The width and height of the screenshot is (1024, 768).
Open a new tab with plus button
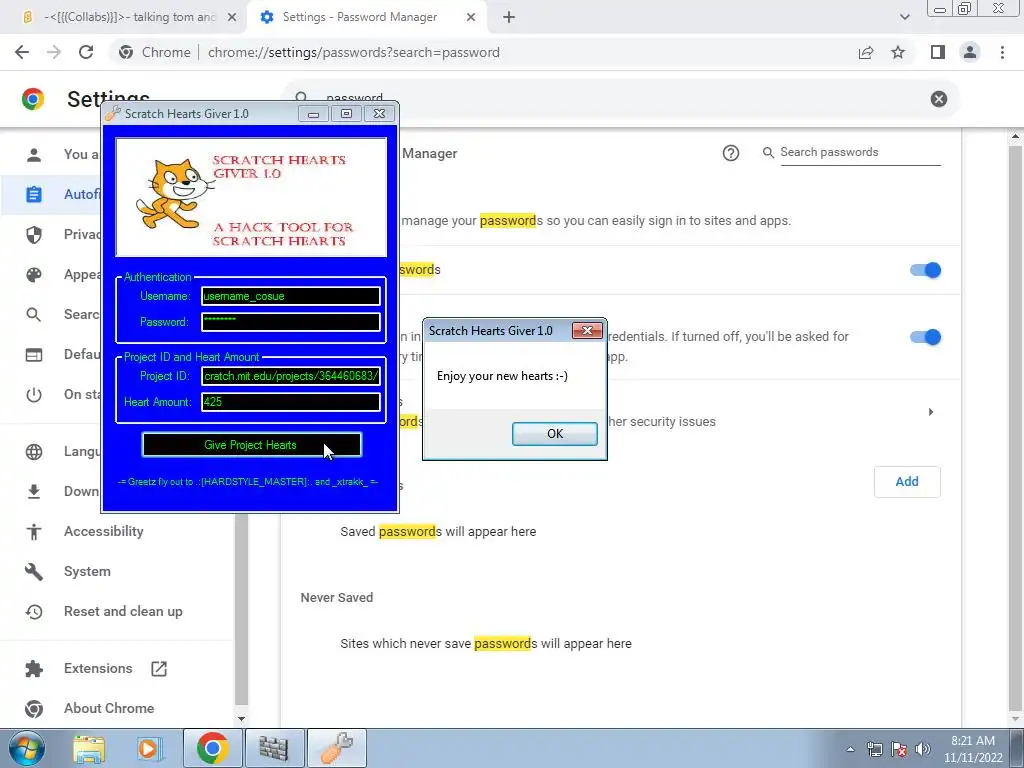(509, 17)
